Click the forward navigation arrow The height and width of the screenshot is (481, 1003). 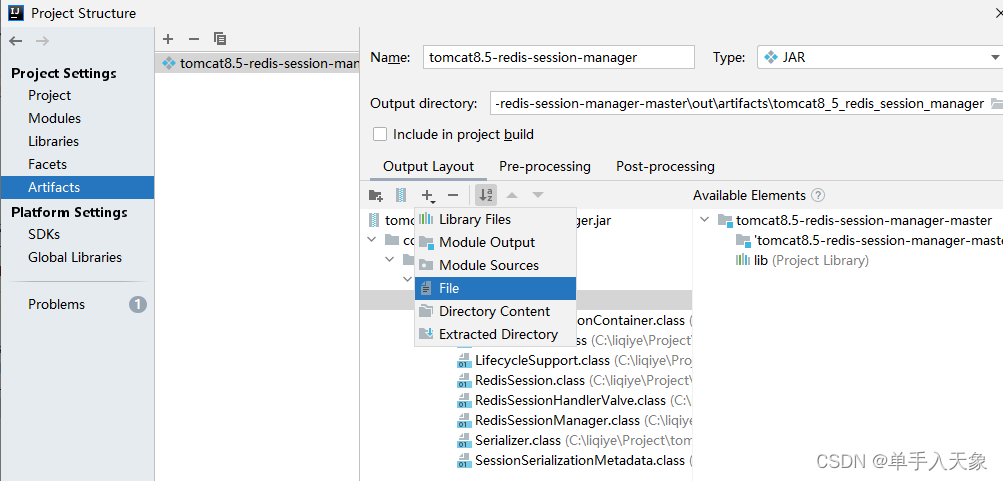42,41
